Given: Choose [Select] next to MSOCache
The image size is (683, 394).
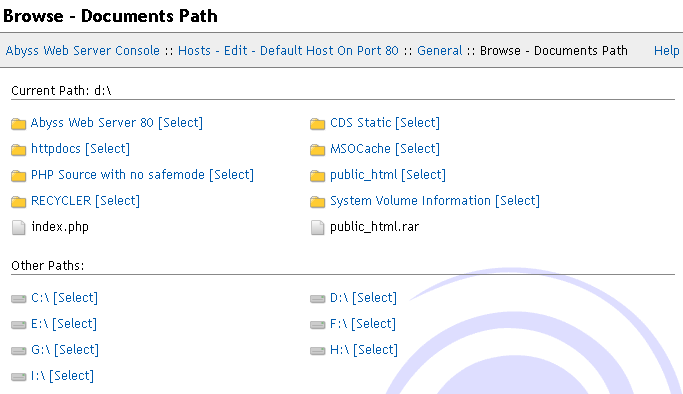Looking at the screenshot, I should click(417, 149).
